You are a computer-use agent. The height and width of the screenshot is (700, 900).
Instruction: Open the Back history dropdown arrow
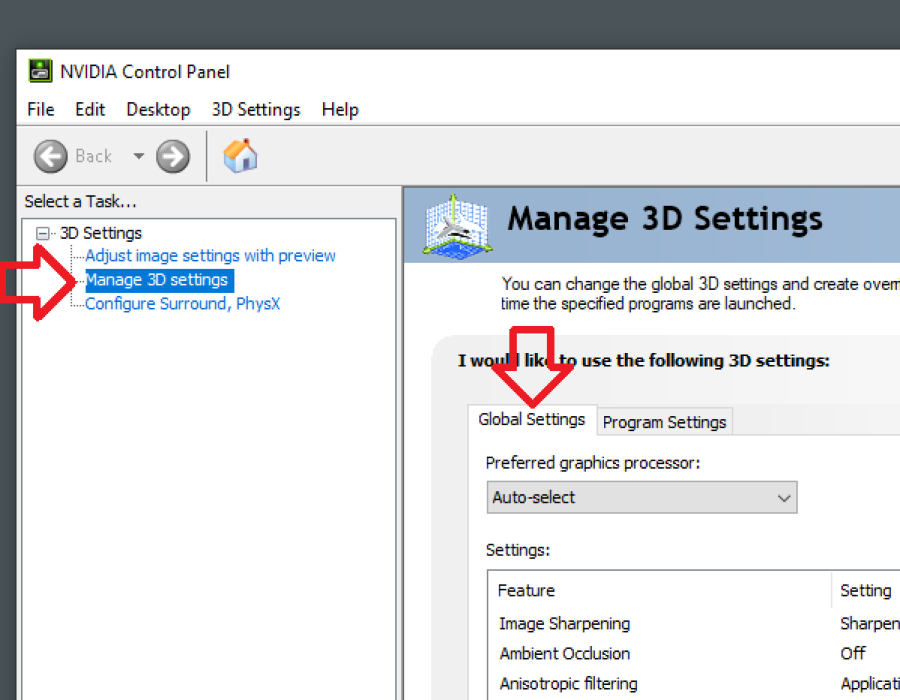(x=139, y=156)
